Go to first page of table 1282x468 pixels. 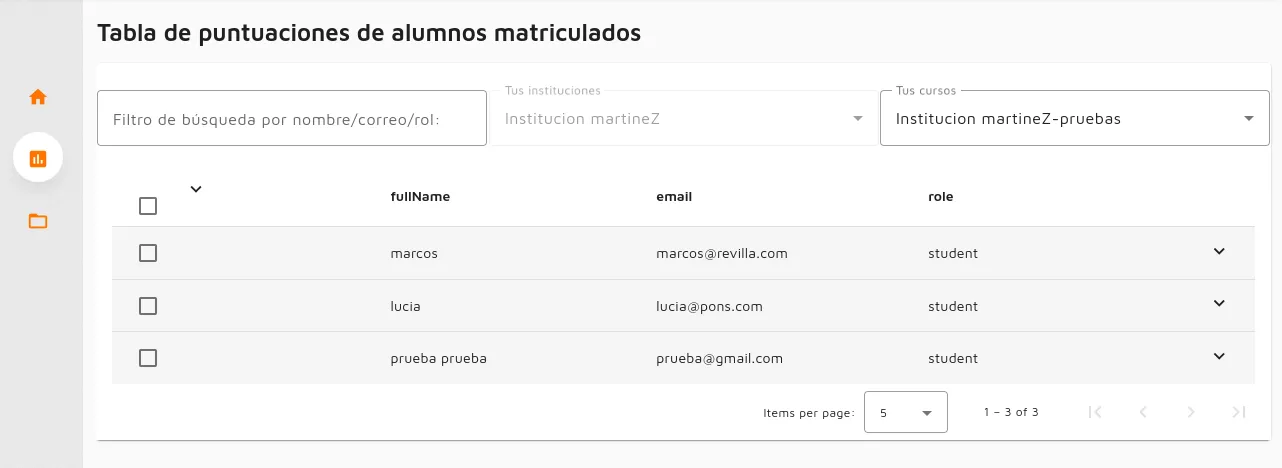pos(1095,412)
